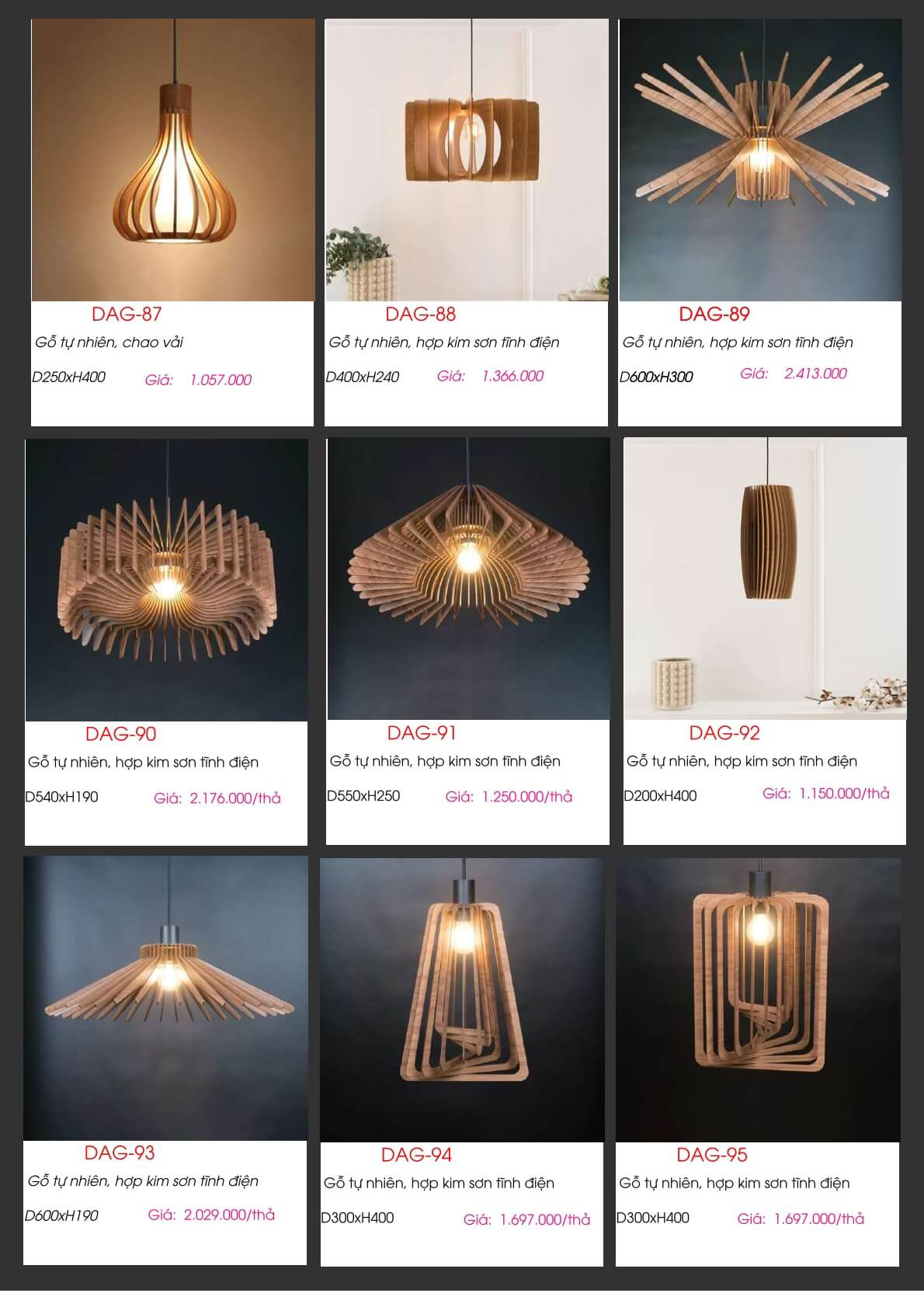
Task: Click the 2.176.000/thả price label
Action: [235, 798]
